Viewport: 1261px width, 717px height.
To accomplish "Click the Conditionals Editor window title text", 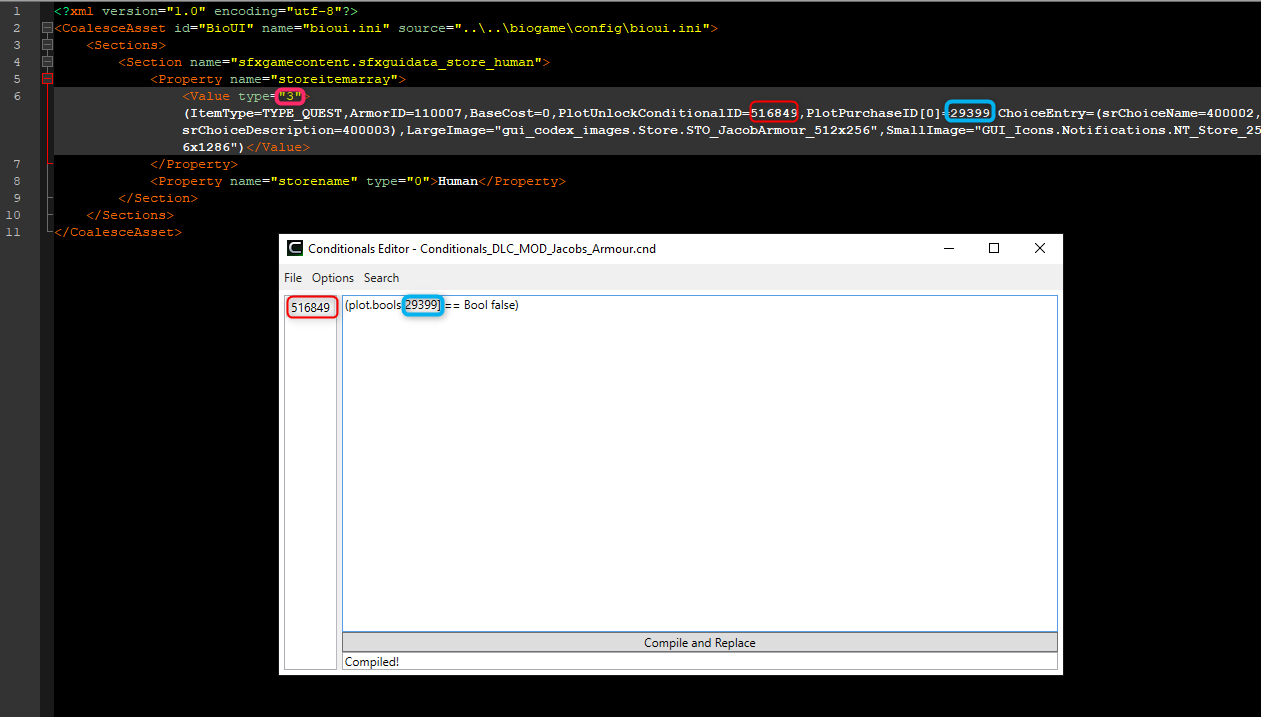I will [x=482, y=248].
